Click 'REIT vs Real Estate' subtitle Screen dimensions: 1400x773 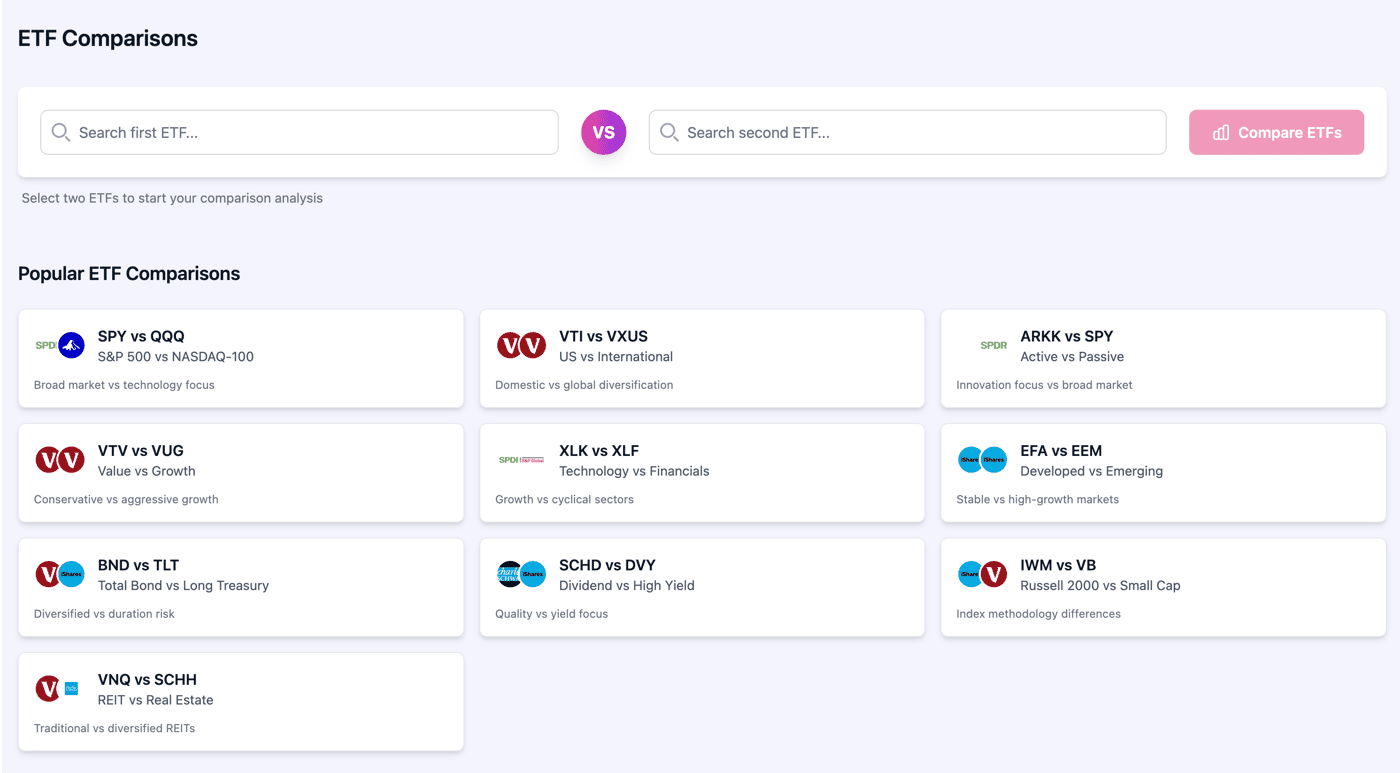156,700
